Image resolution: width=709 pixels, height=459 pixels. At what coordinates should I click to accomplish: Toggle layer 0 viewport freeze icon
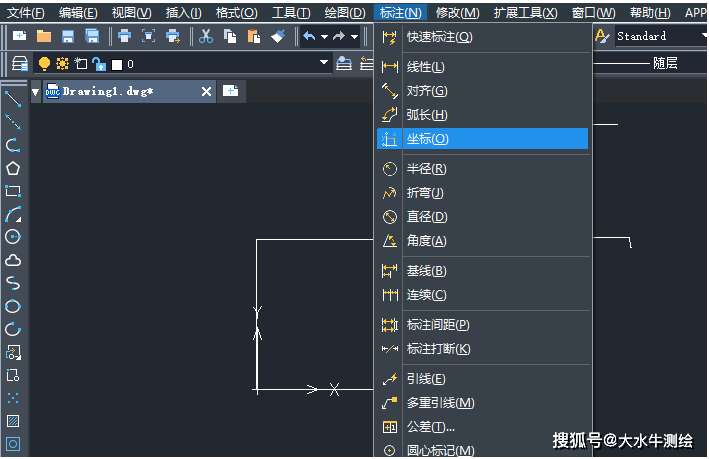[x=81, y=64]
